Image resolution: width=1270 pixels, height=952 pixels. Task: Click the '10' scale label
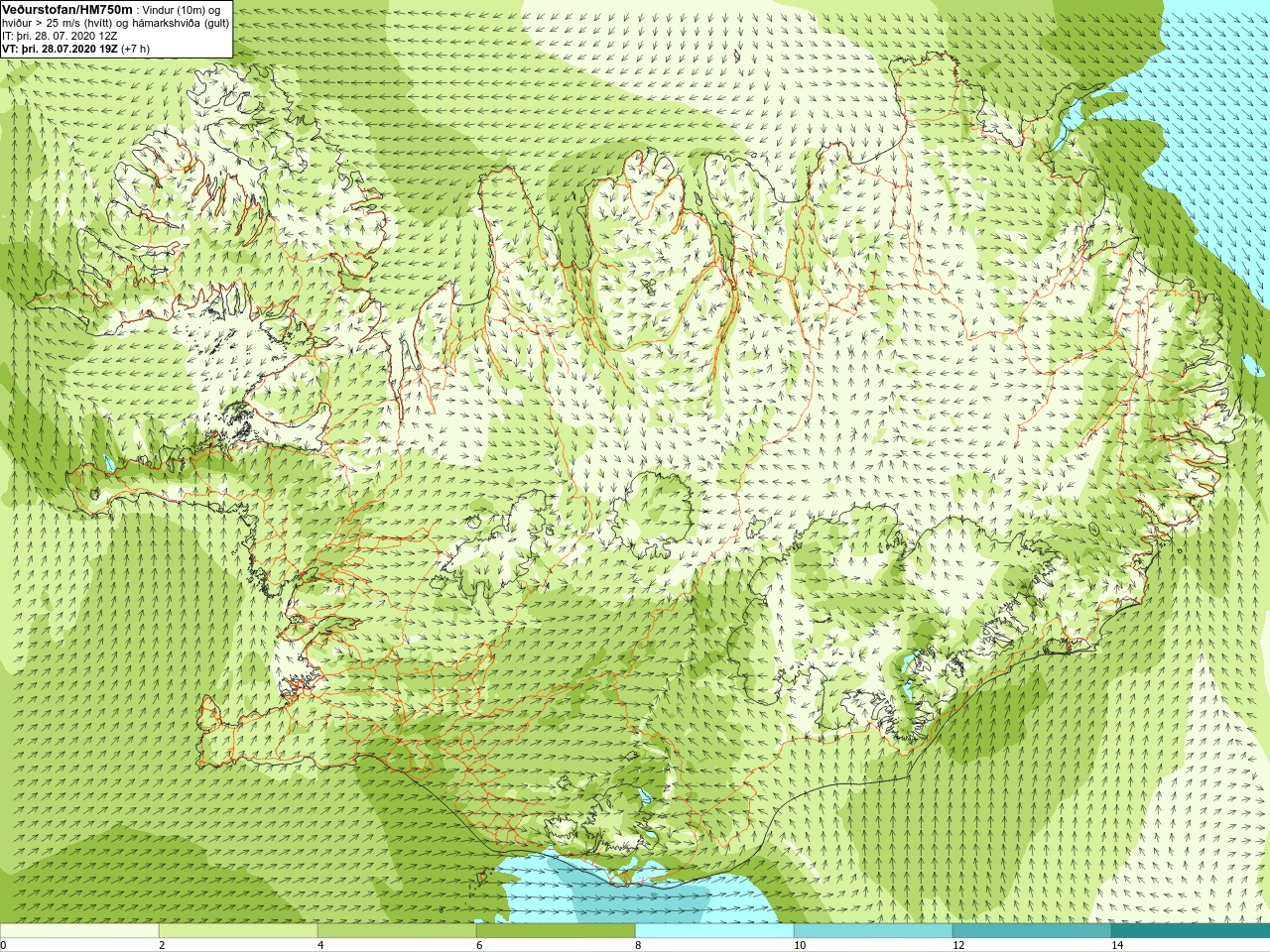coord(799,945)
